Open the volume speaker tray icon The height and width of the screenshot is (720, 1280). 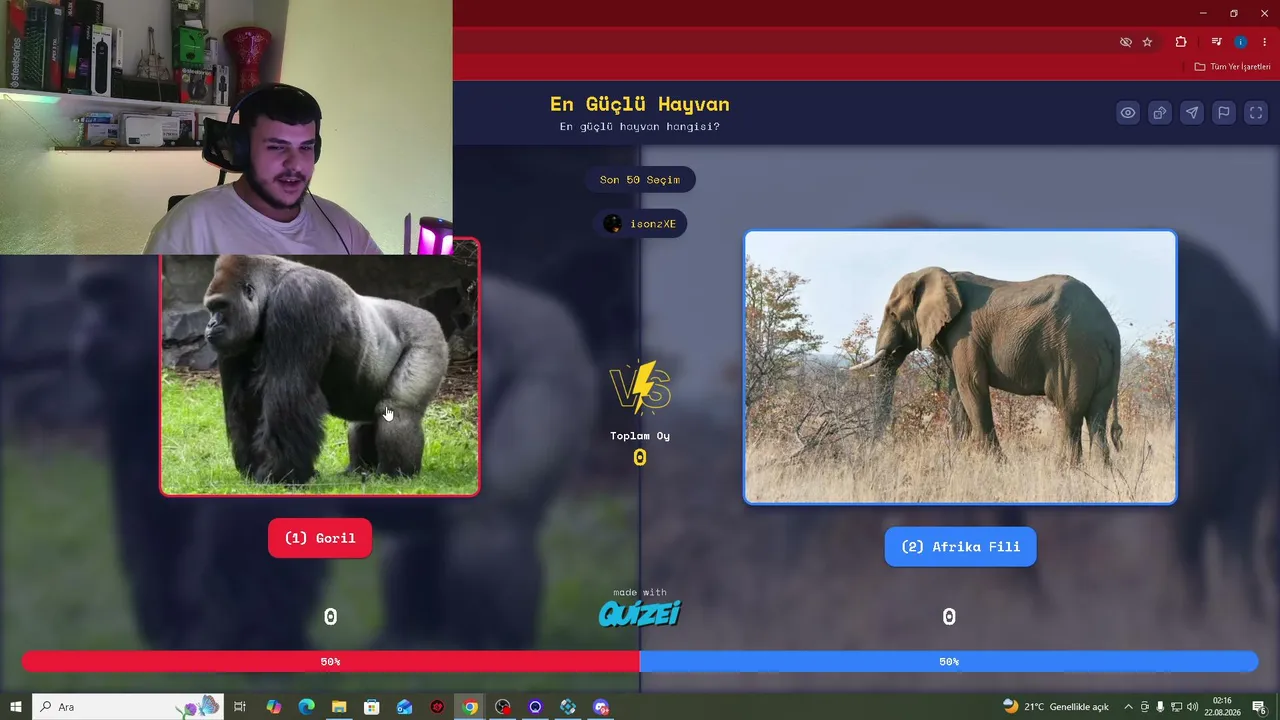coord(1192,707)
